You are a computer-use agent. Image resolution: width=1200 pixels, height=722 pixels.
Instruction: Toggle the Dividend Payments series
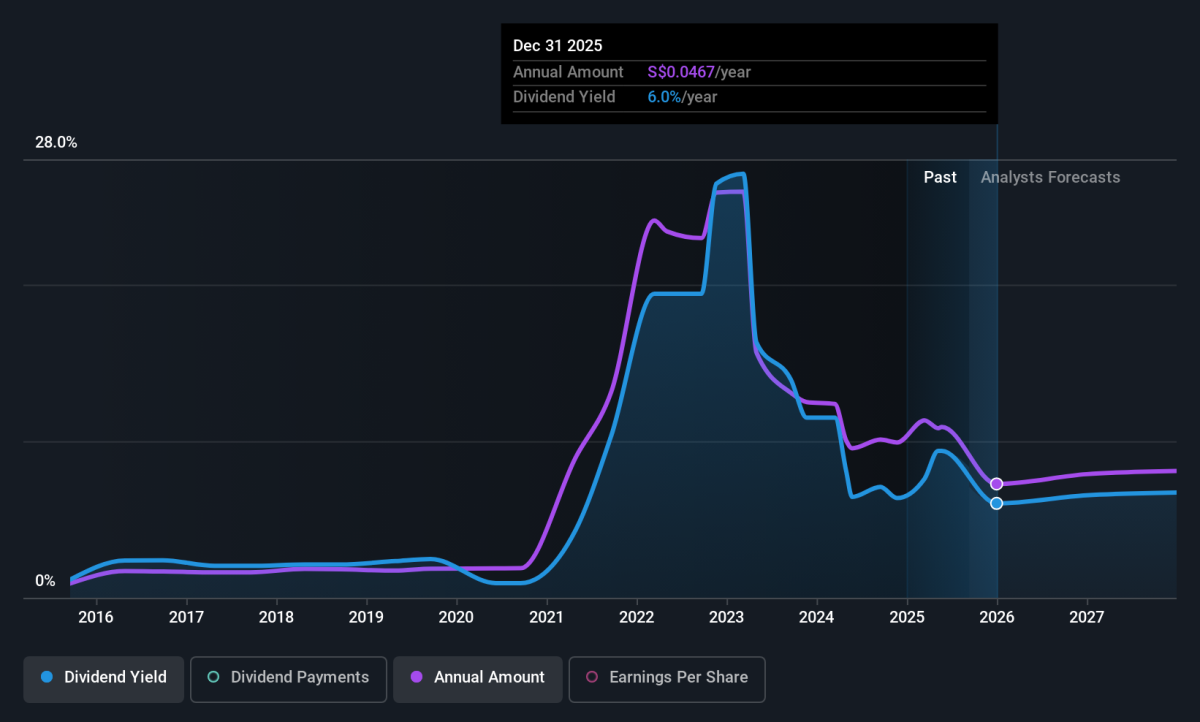point(288,678)
